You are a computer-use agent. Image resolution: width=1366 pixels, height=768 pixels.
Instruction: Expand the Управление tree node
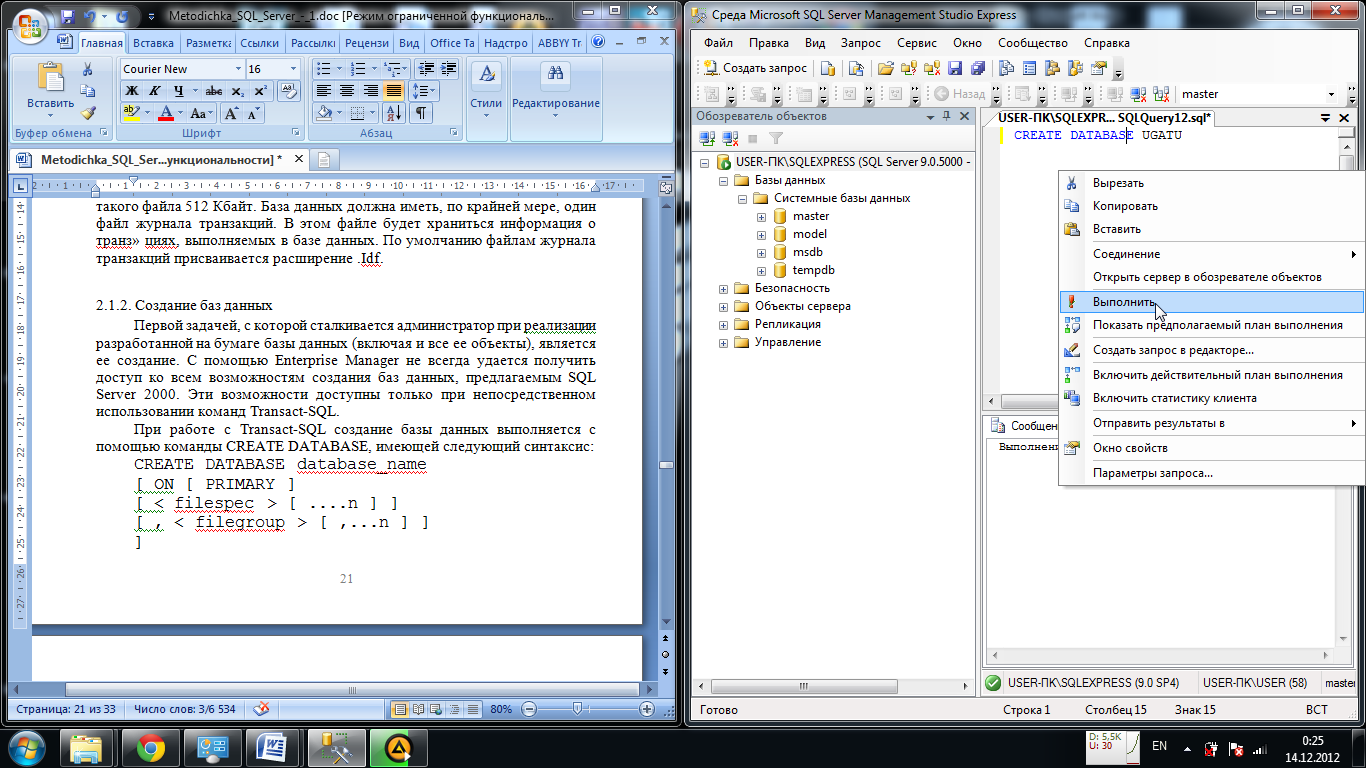(723, 342)
